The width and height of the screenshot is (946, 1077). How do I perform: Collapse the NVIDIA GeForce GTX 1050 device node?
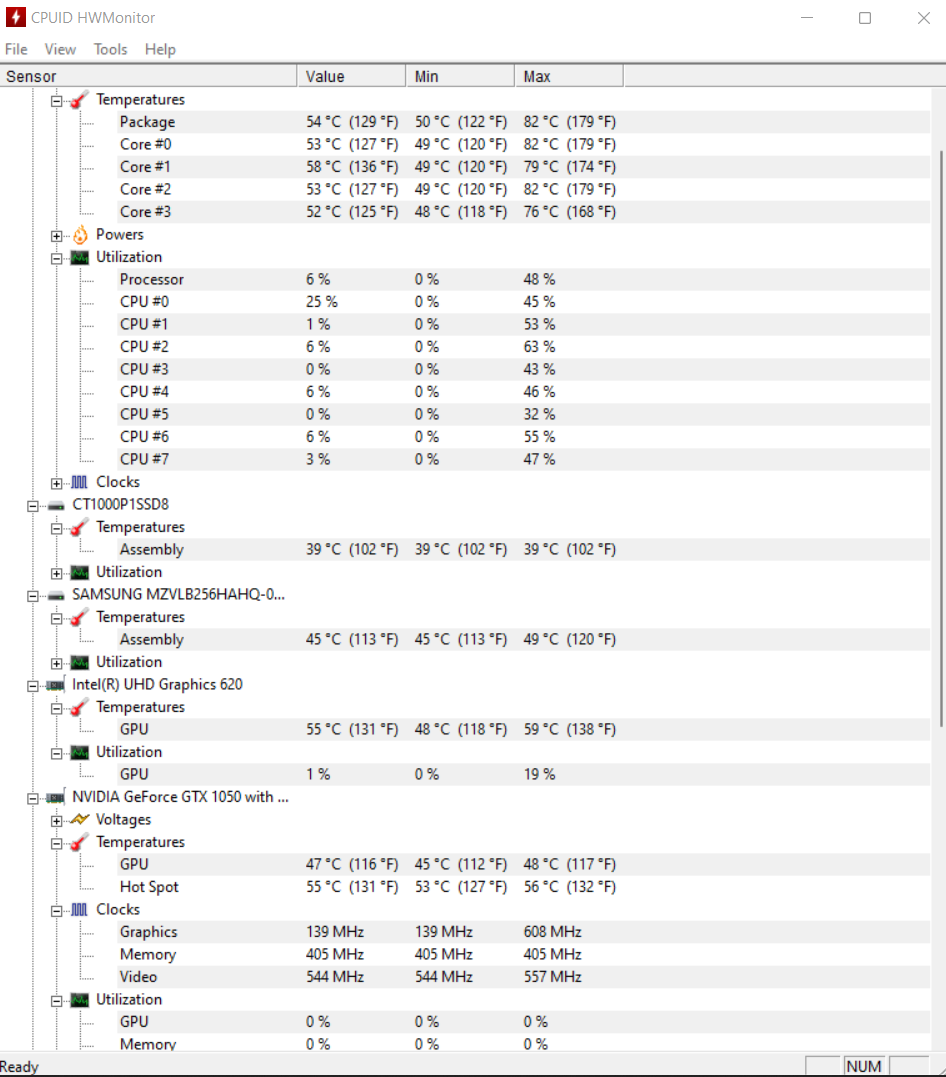coord(32,798)
